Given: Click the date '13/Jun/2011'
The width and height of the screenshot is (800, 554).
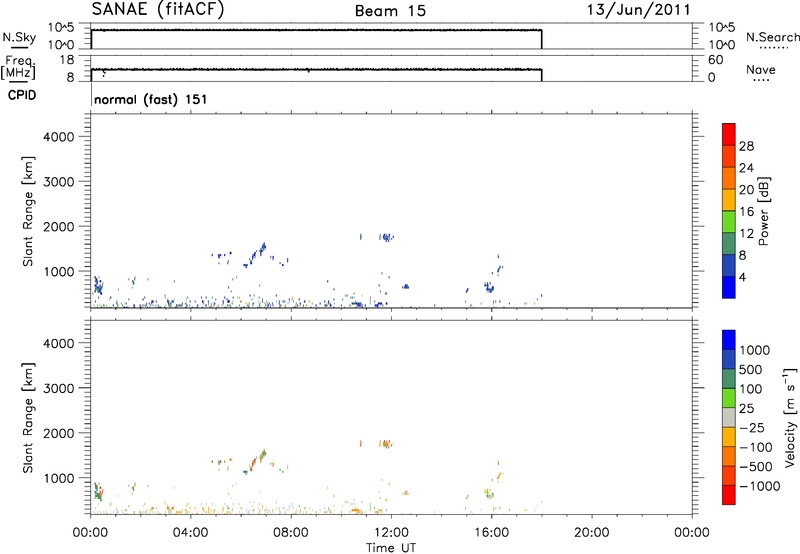Looking at the screenshot, I should (x=638, y=10).
